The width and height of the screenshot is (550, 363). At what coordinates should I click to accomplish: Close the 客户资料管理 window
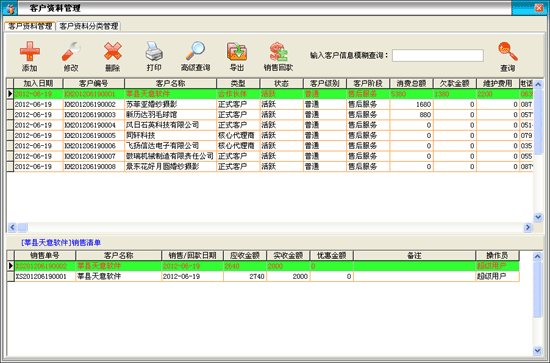(x=539, y=8)
